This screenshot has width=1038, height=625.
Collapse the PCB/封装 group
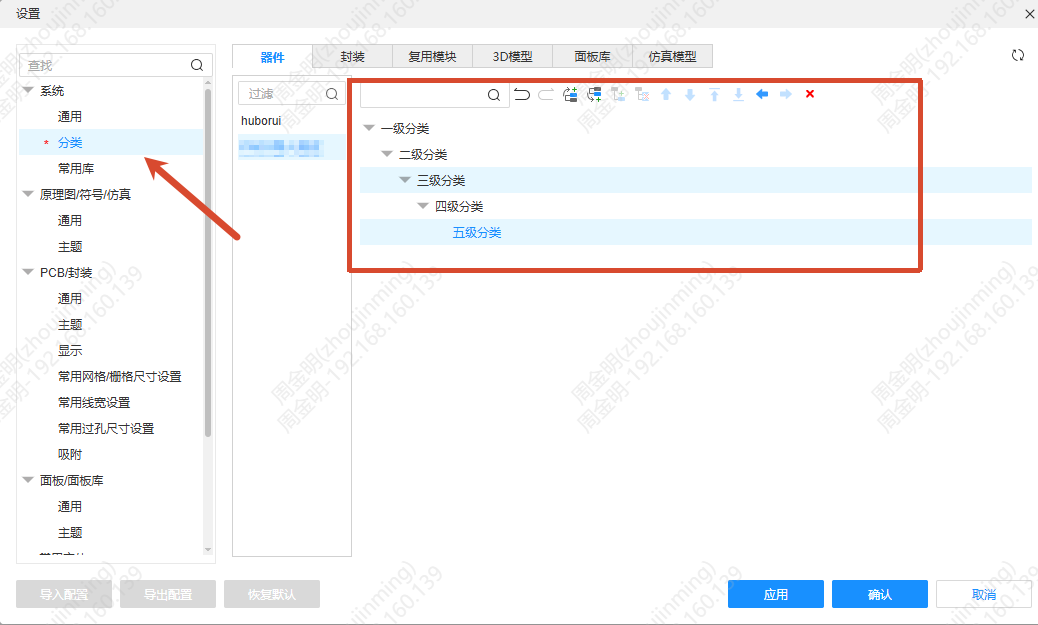point(28,272)
